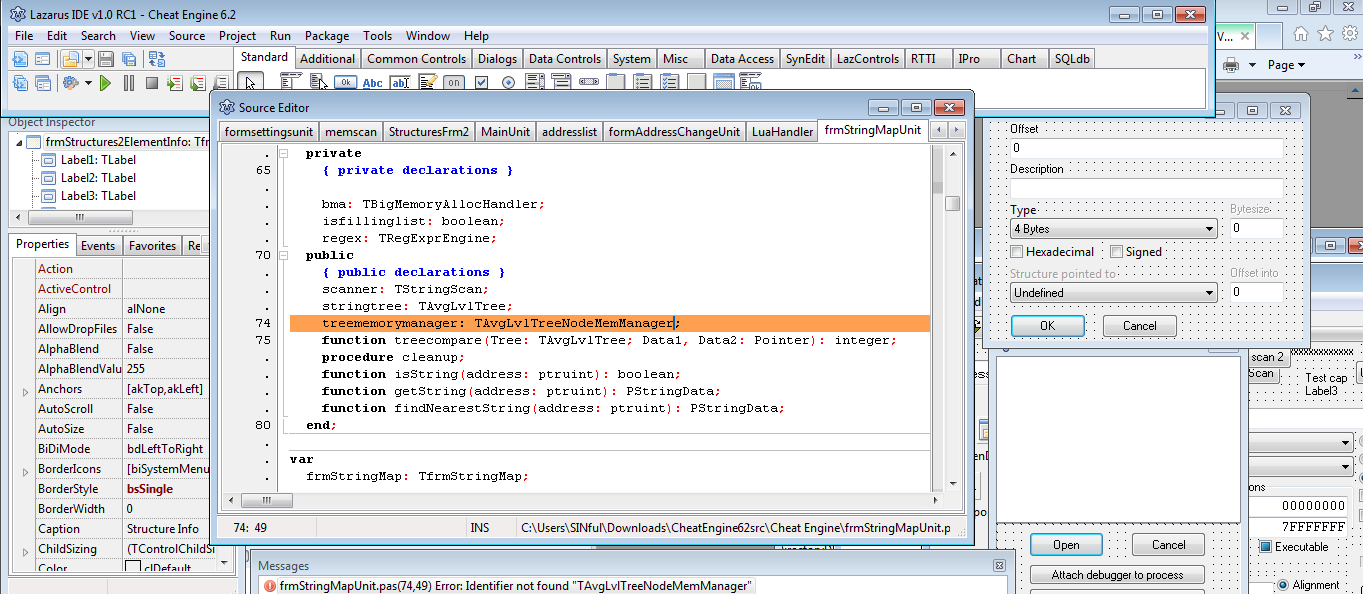The image size is (1363, 594).
Task: Enable the Hexadecimal checkbox
Action: 1017,252
